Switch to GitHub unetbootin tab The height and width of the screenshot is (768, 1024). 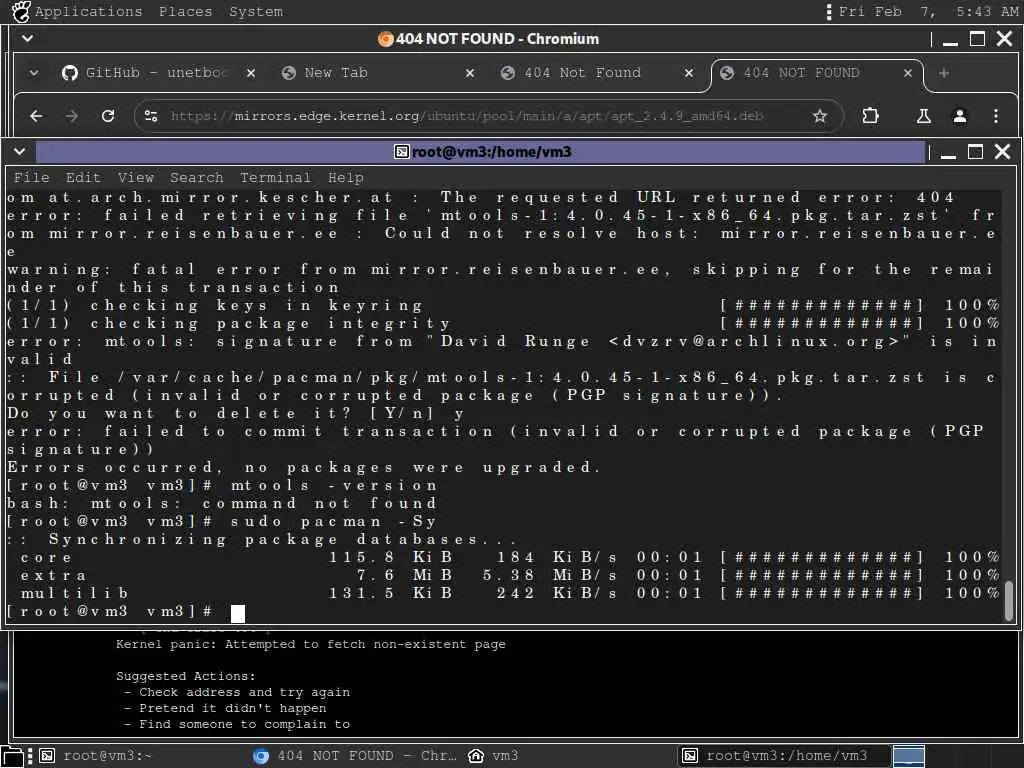coord(157,73)
